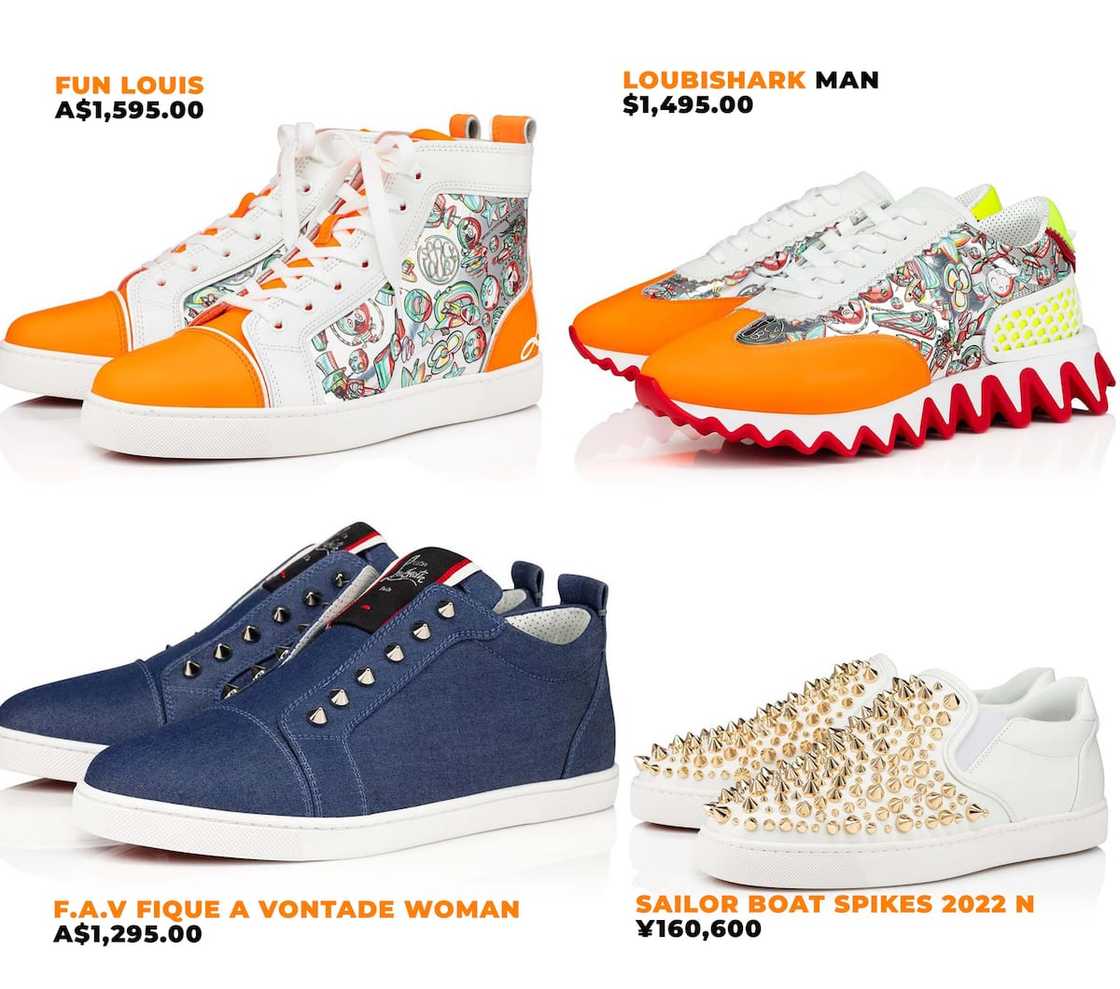Click the SAILOR BOAT SPIKES 2022 N title
This screenshot has width=1120, height=989.
[834, 903]
